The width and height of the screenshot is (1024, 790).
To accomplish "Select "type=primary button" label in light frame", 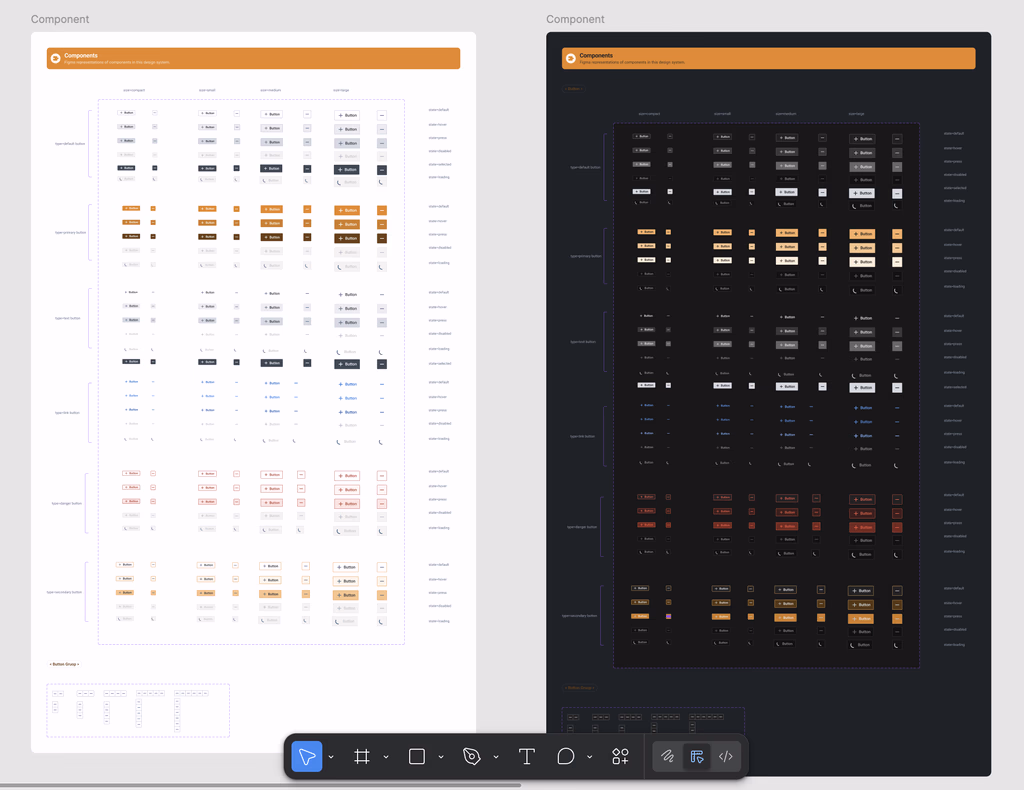I will click(x=71, y=232).
